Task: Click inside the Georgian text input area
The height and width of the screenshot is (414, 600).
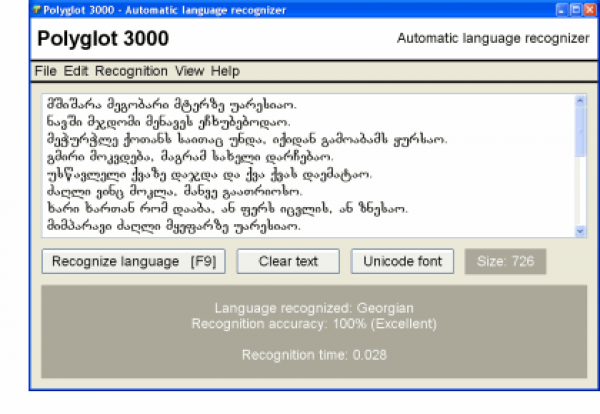Action: pos(308,165)
